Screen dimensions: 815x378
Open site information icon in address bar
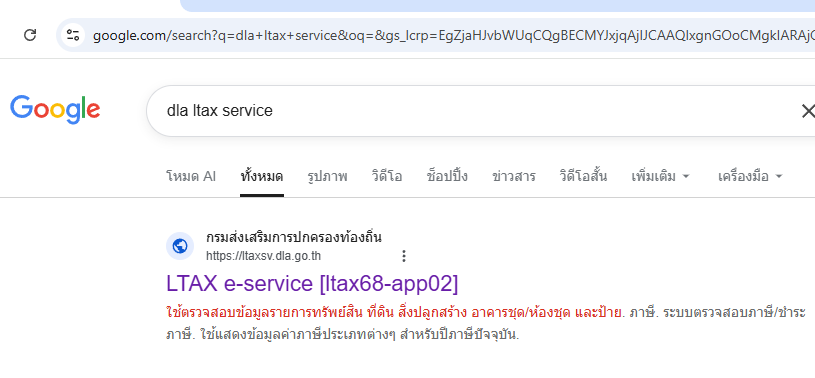73,35
